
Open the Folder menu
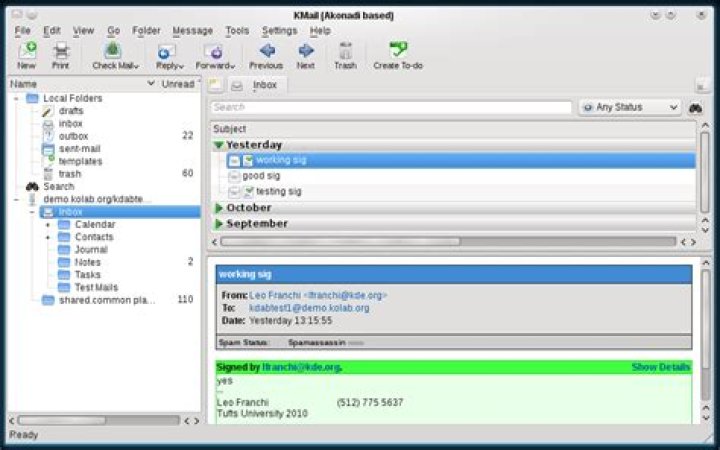pyautogui.click(x=146, y=31)
